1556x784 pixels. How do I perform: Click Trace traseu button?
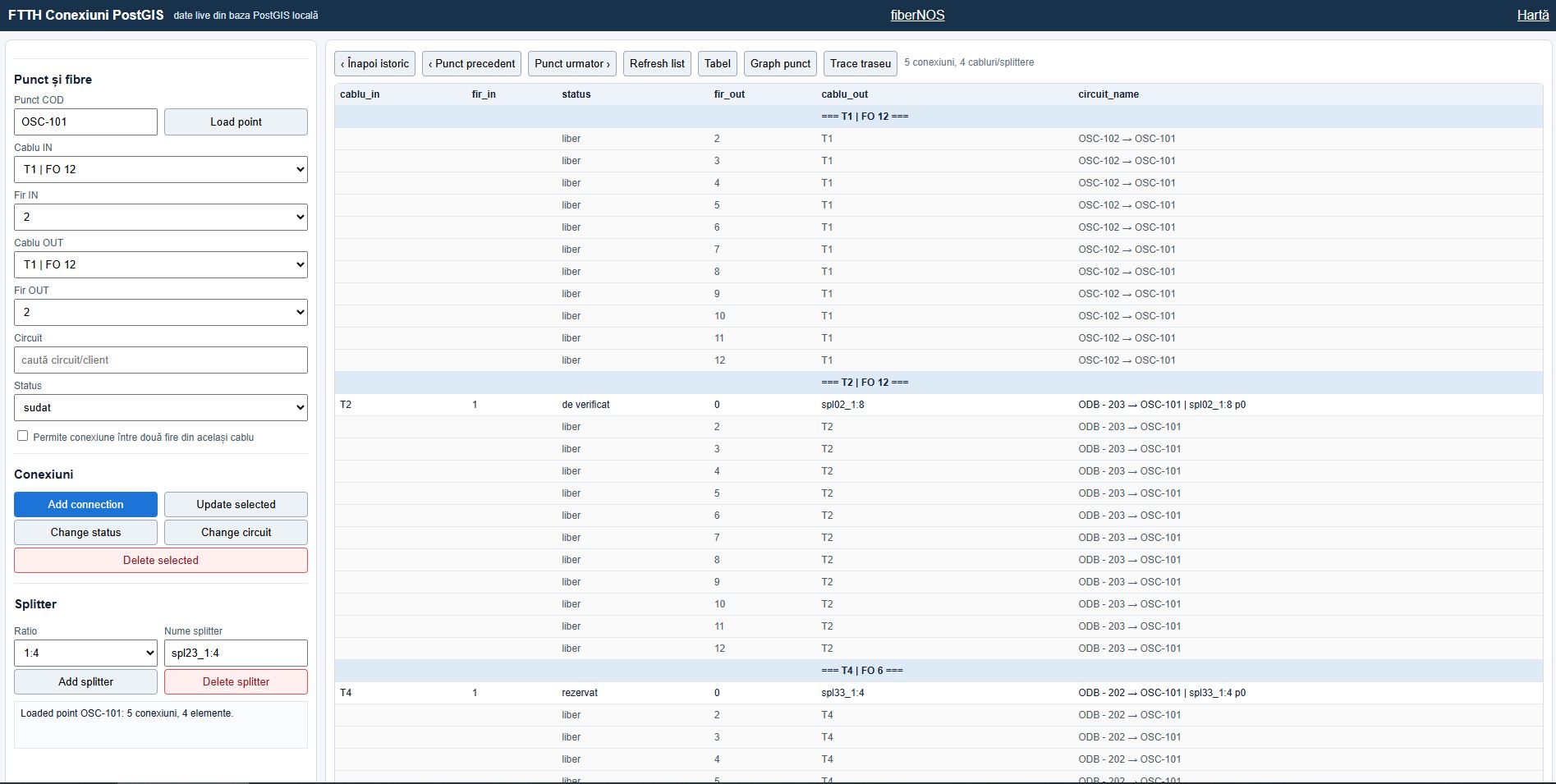(x=861, y=63)
